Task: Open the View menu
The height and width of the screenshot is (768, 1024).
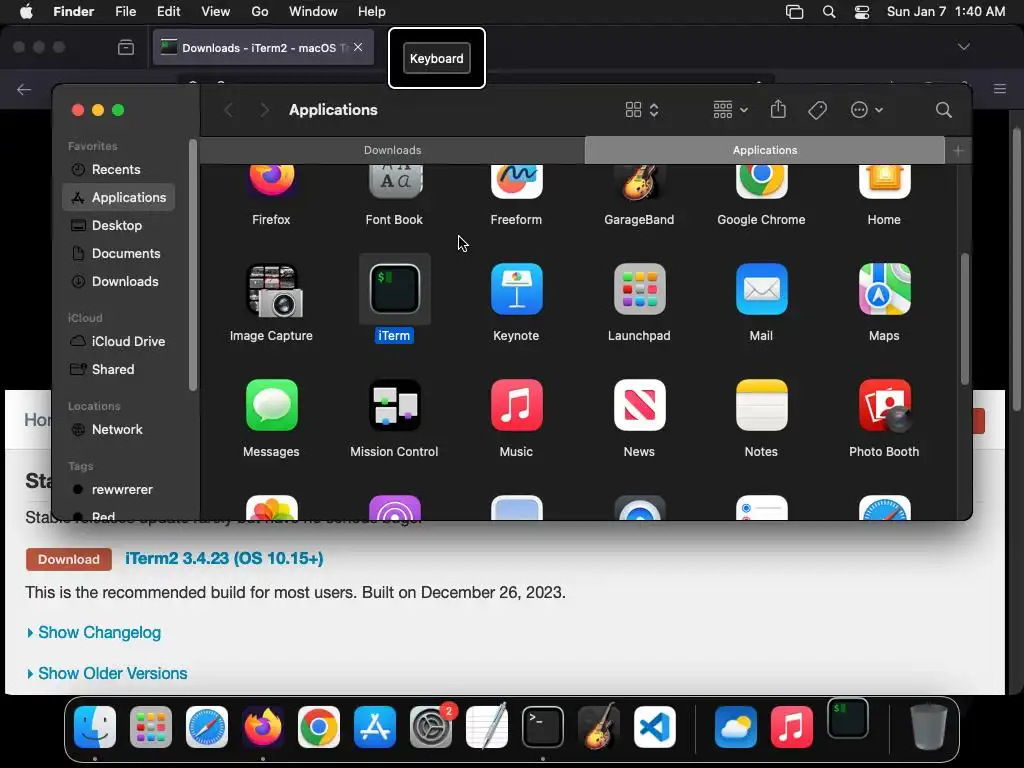Action: click(x=216, y=12)
